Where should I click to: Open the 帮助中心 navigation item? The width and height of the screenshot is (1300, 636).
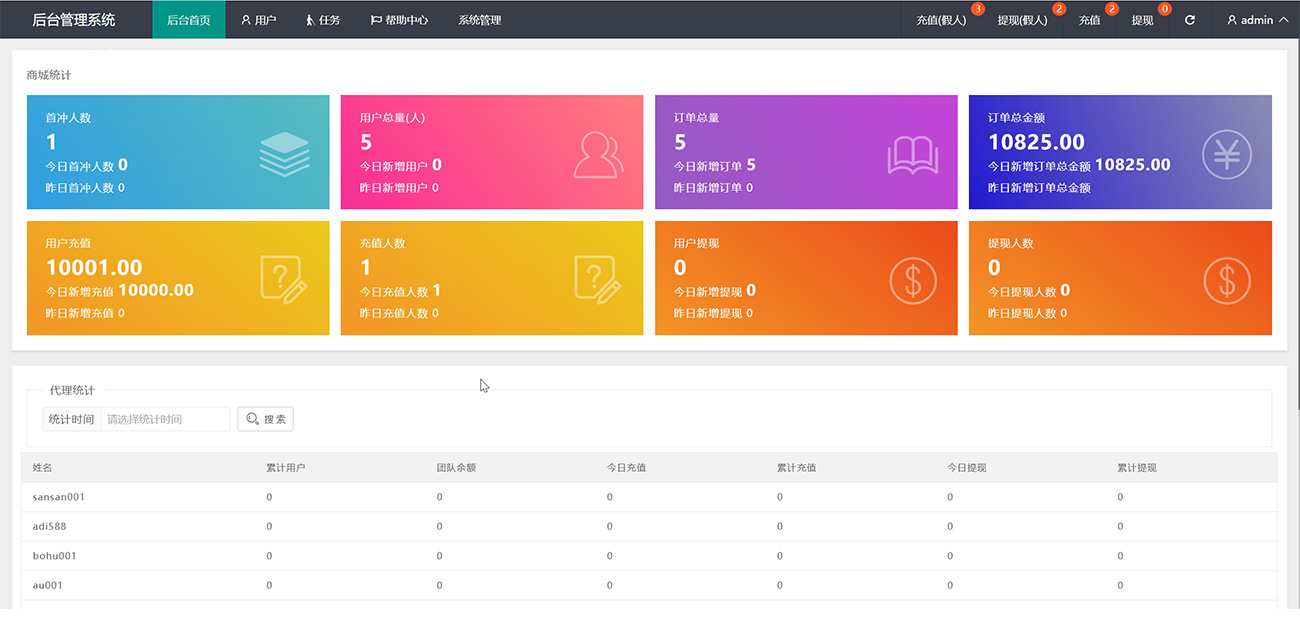click(399, 20)
